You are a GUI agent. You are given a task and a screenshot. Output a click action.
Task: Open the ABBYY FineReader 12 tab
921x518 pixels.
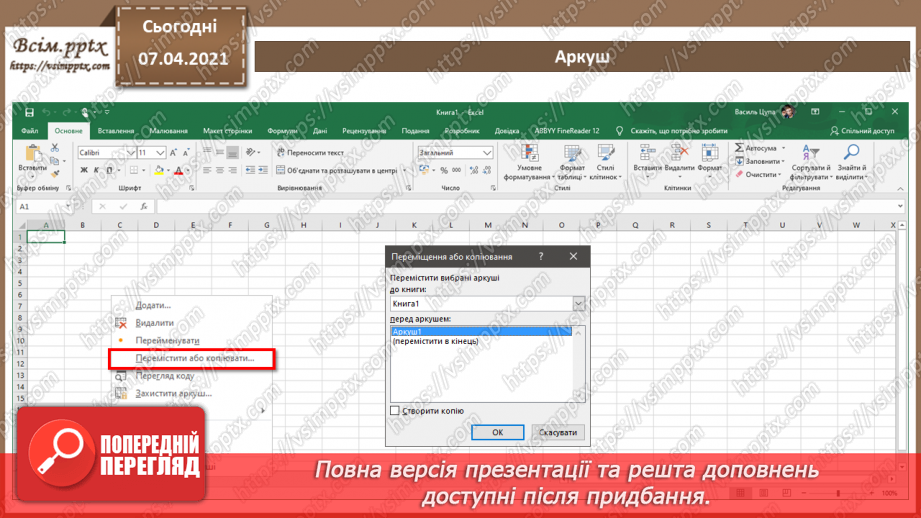pos(567,131)
